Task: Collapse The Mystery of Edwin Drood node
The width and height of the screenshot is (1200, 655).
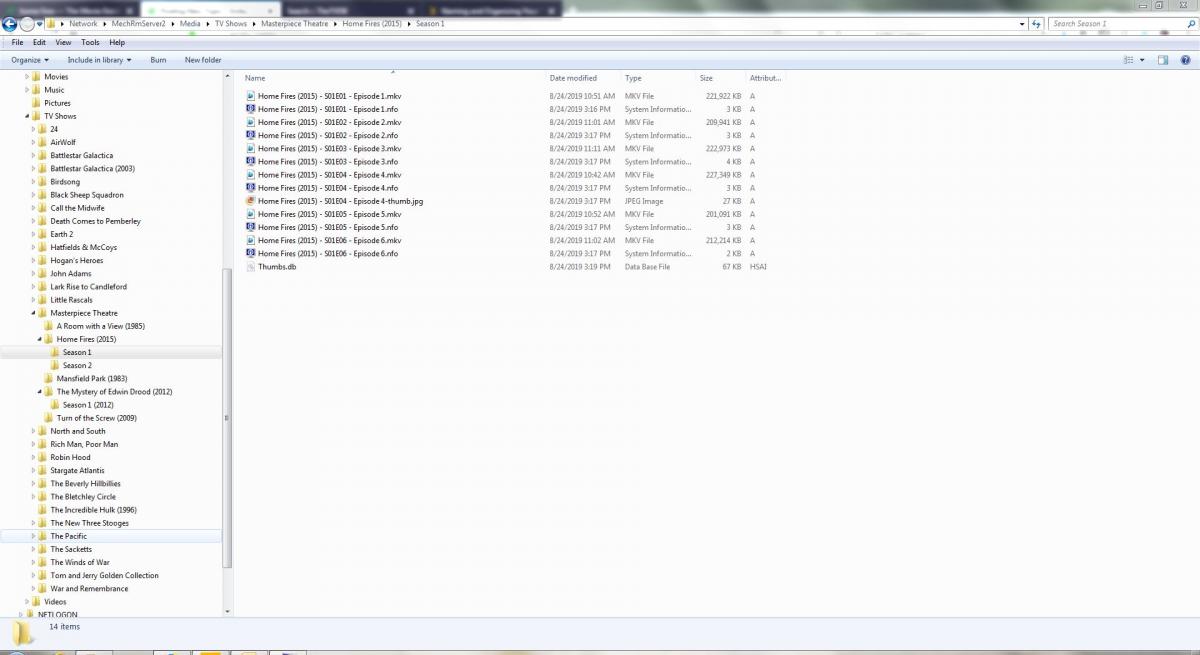Action: (x=40, y=392)
